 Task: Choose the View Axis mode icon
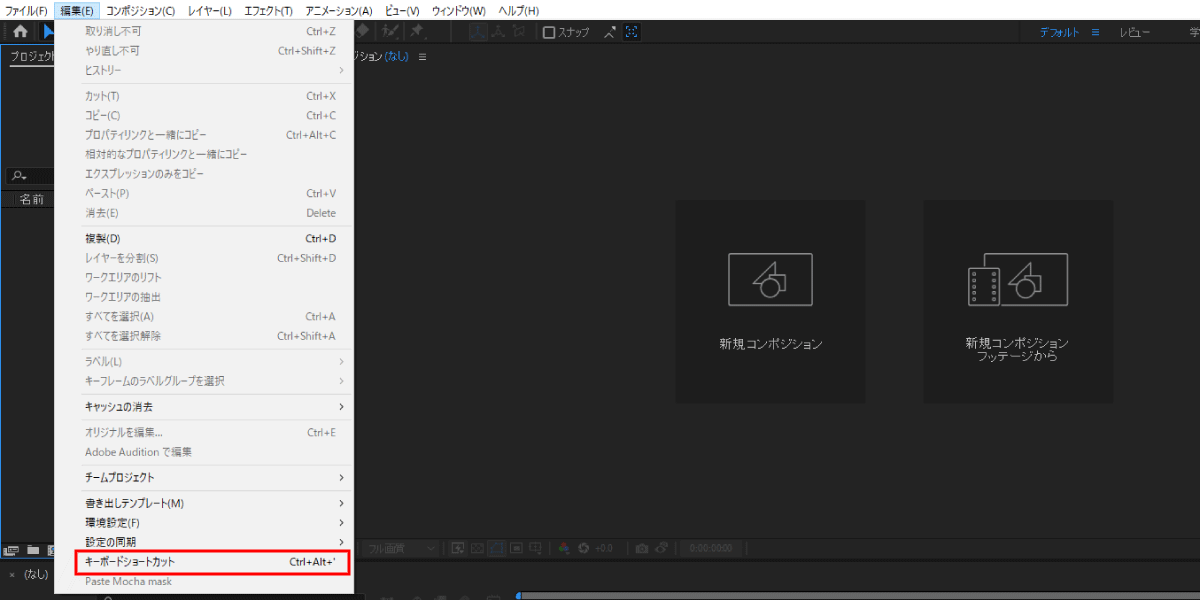tap(518, 32)
